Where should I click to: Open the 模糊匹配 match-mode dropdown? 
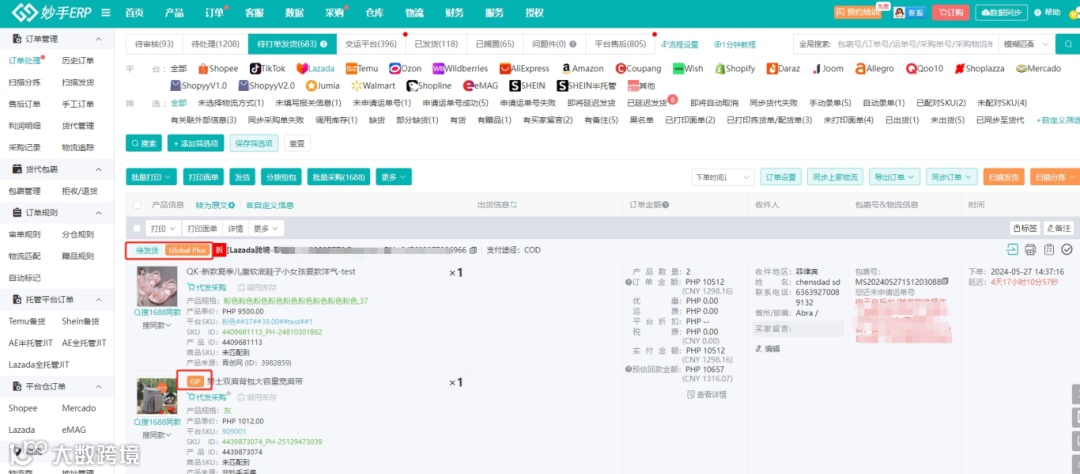click(x=1027, y=44)
